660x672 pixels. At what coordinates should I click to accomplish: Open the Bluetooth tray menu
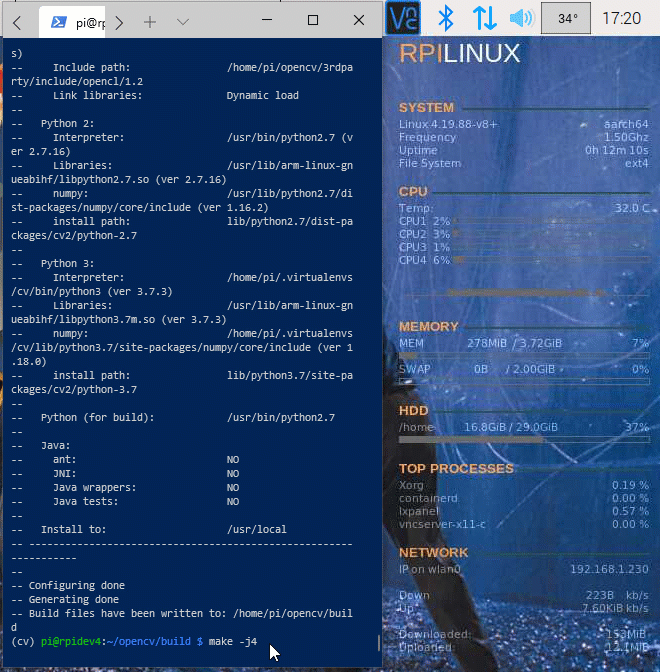click(x=446, y=18)
